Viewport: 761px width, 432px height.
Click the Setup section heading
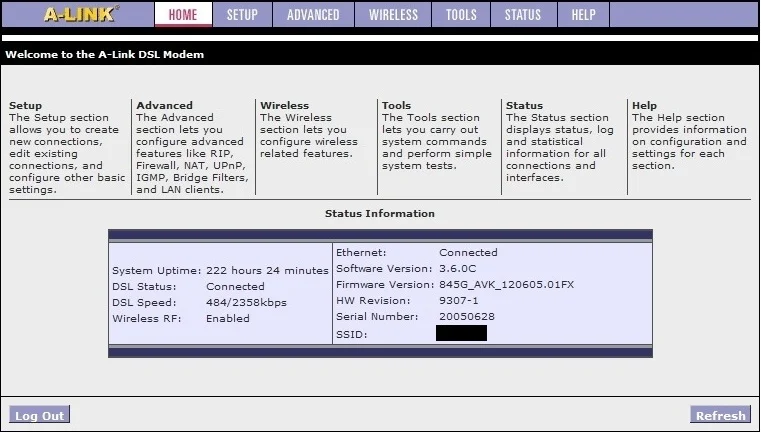(26, 105)
